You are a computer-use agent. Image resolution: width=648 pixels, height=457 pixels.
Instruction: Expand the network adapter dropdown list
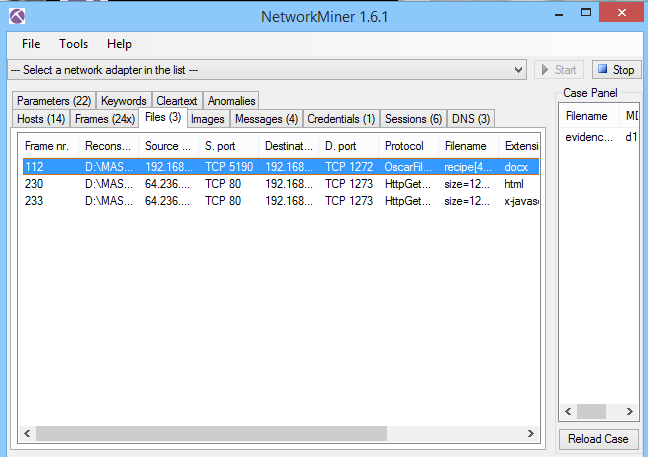518,70
